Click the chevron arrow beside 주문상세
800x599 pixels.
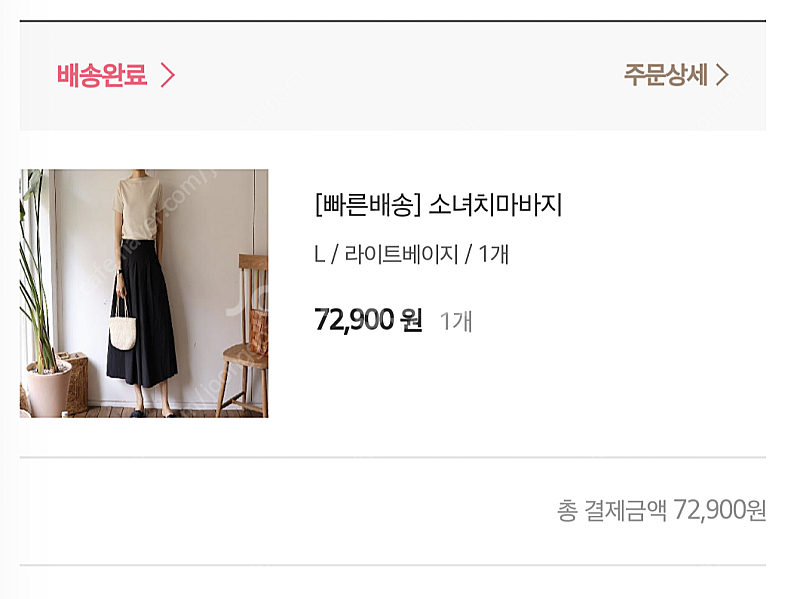(722, 75)
